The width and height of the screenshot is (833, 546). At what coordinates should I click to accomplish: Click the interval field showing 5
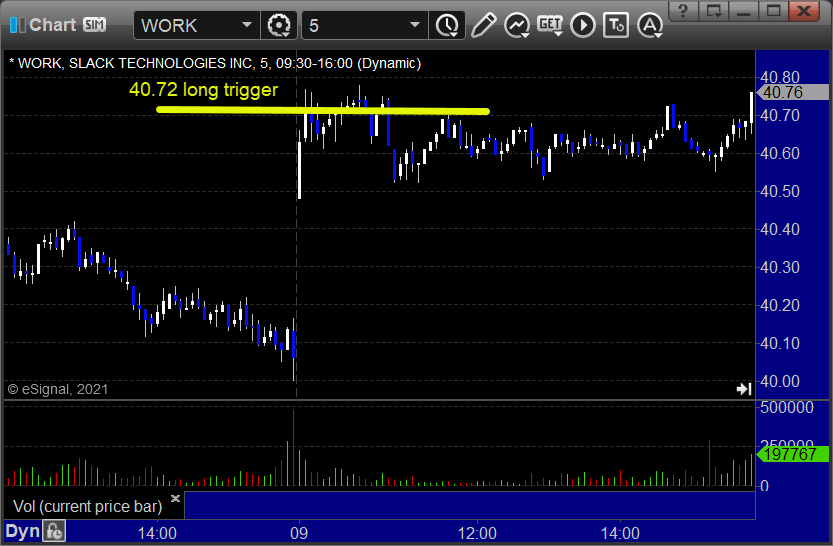tap(364, 25)
